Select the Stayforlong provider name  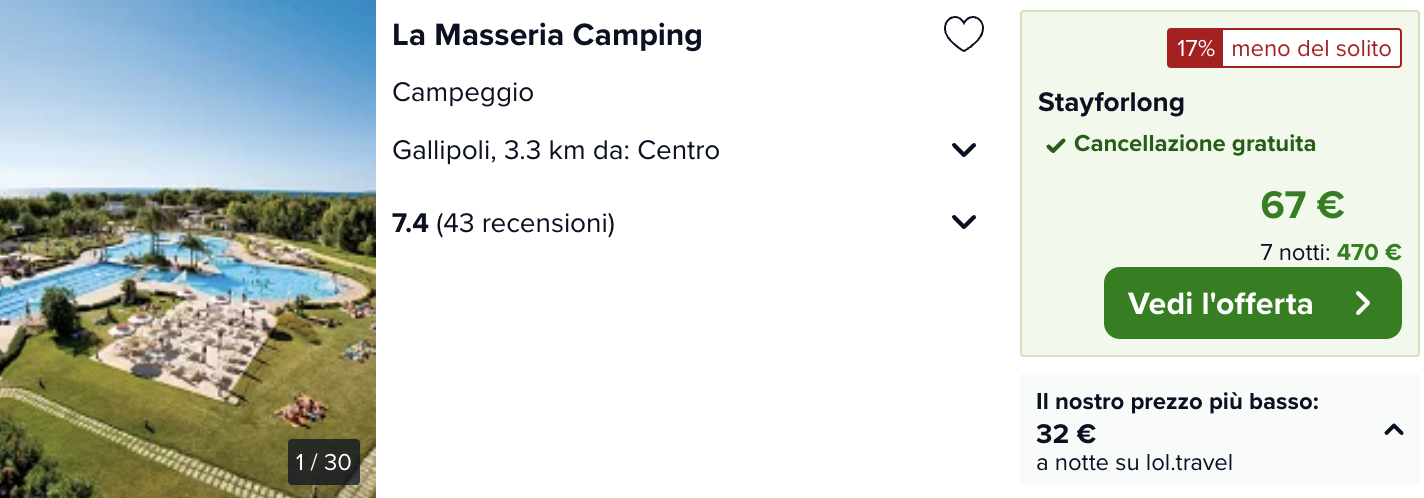point(1111,102)
